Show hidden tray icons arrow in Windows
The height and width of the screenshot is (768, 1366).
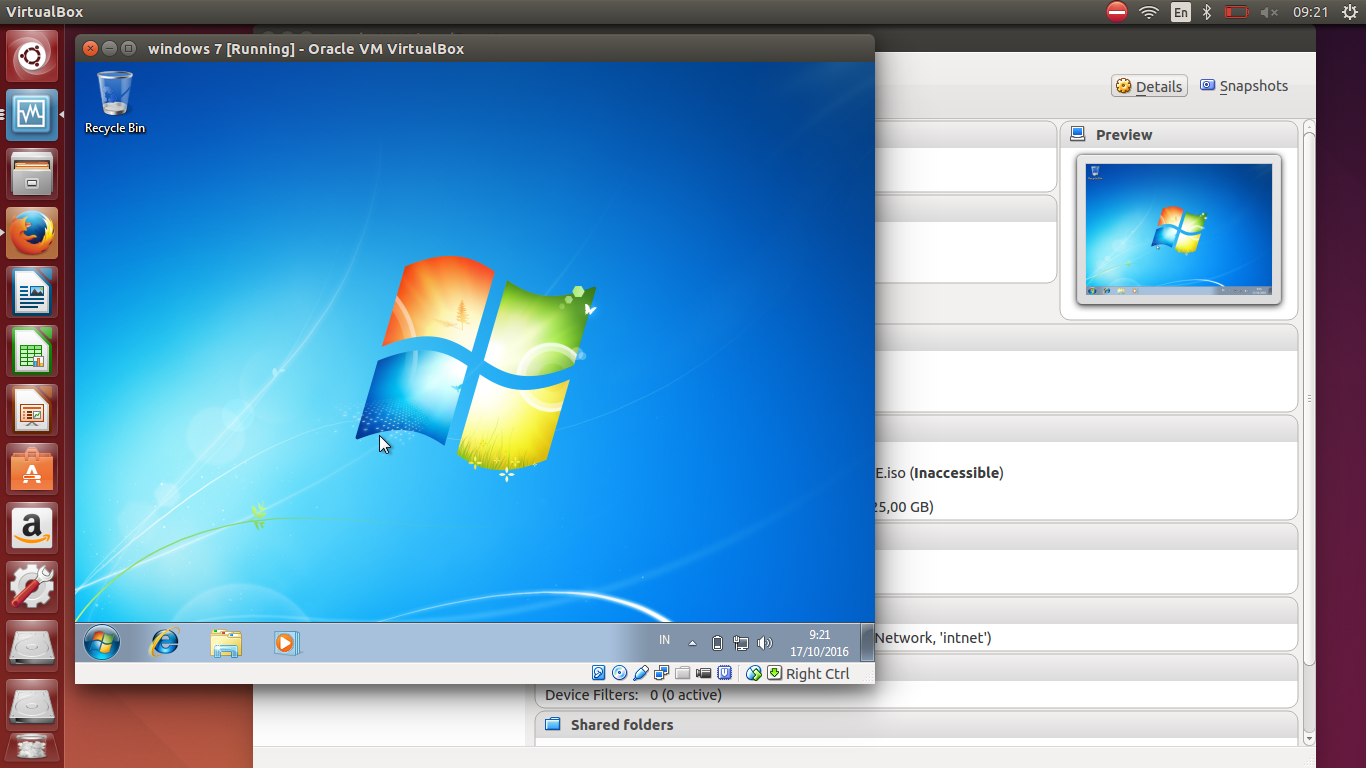click(692, 643)
